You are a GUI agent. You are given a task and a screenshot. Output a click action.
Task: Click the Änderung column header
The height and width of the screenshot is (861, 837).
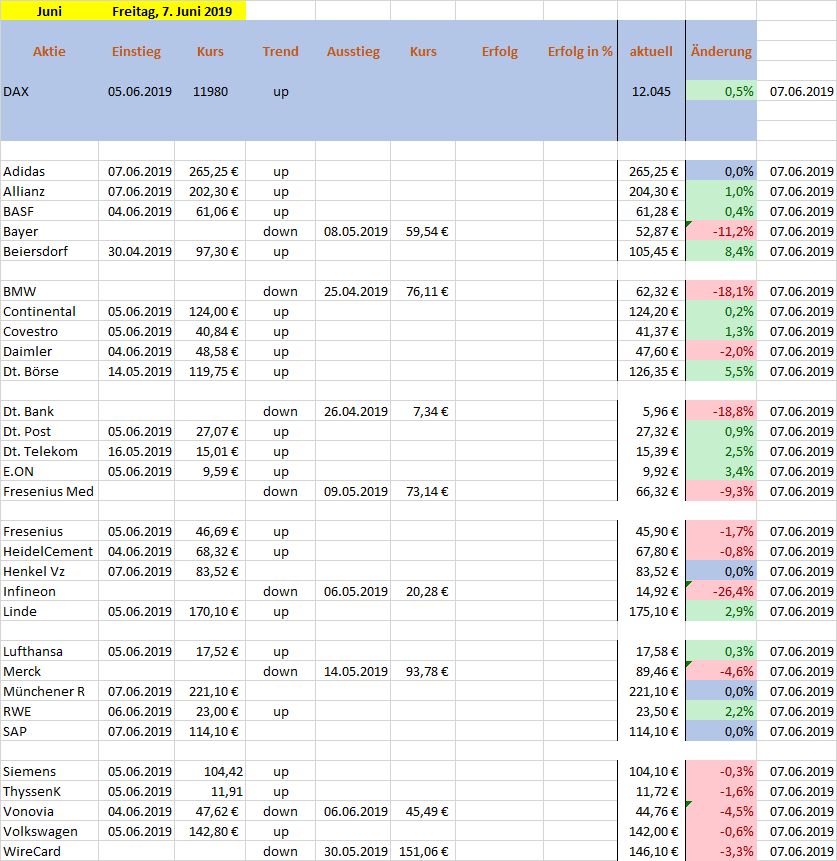(x=721, y=51)
